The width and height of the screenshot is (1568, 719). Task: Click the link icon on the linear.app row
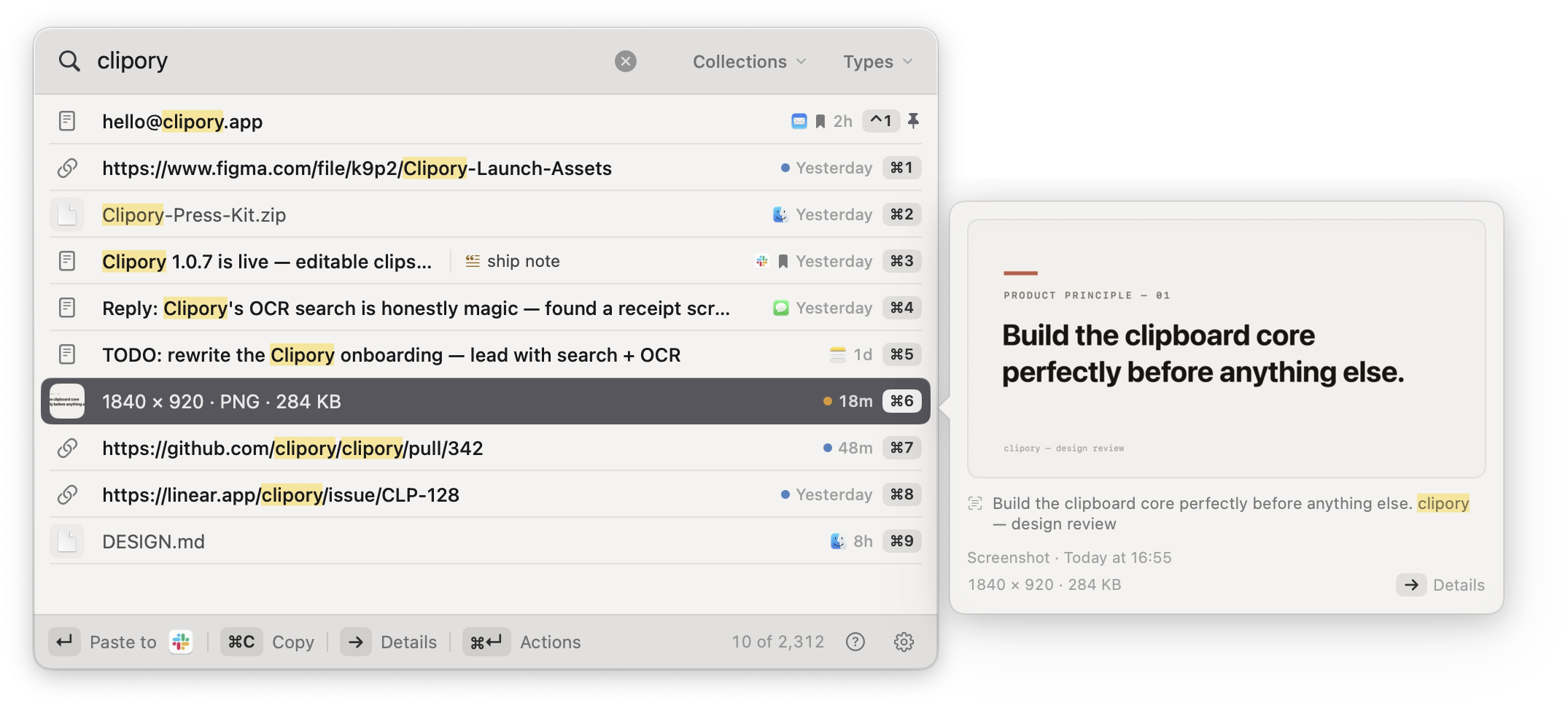click(67, 494)
